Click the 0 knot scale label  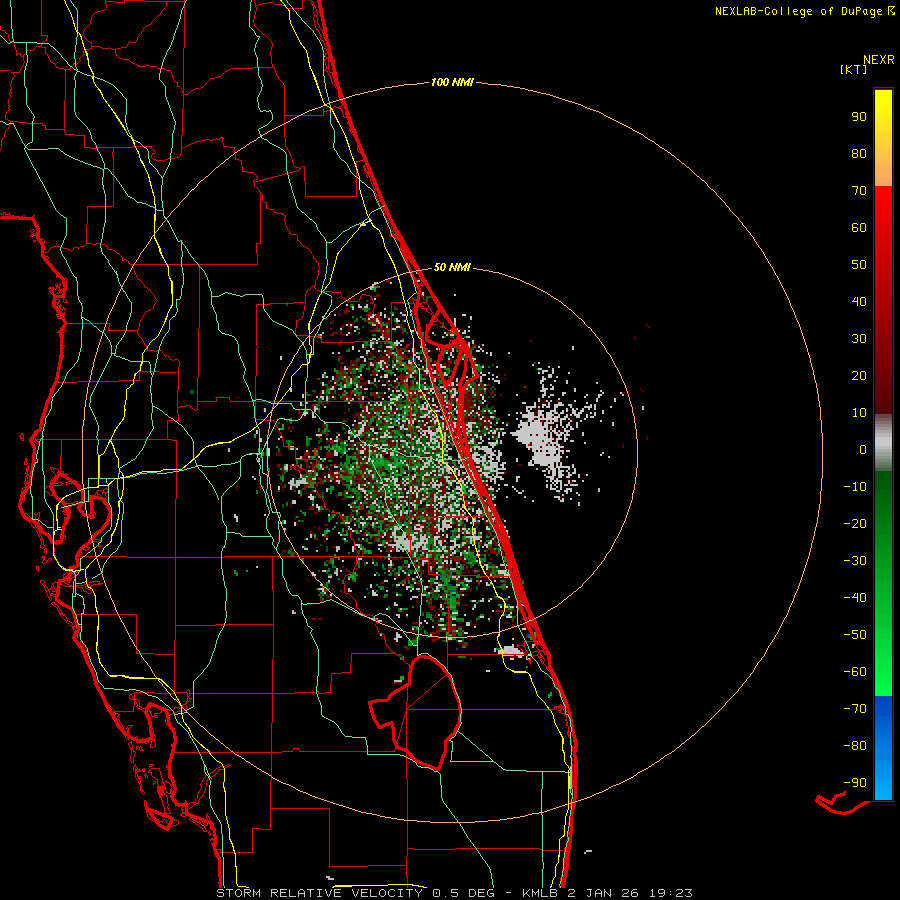click(x=863, y=449)
